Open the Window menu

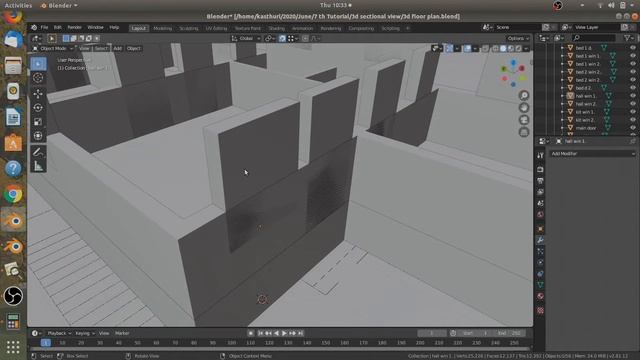pos(96,27)
